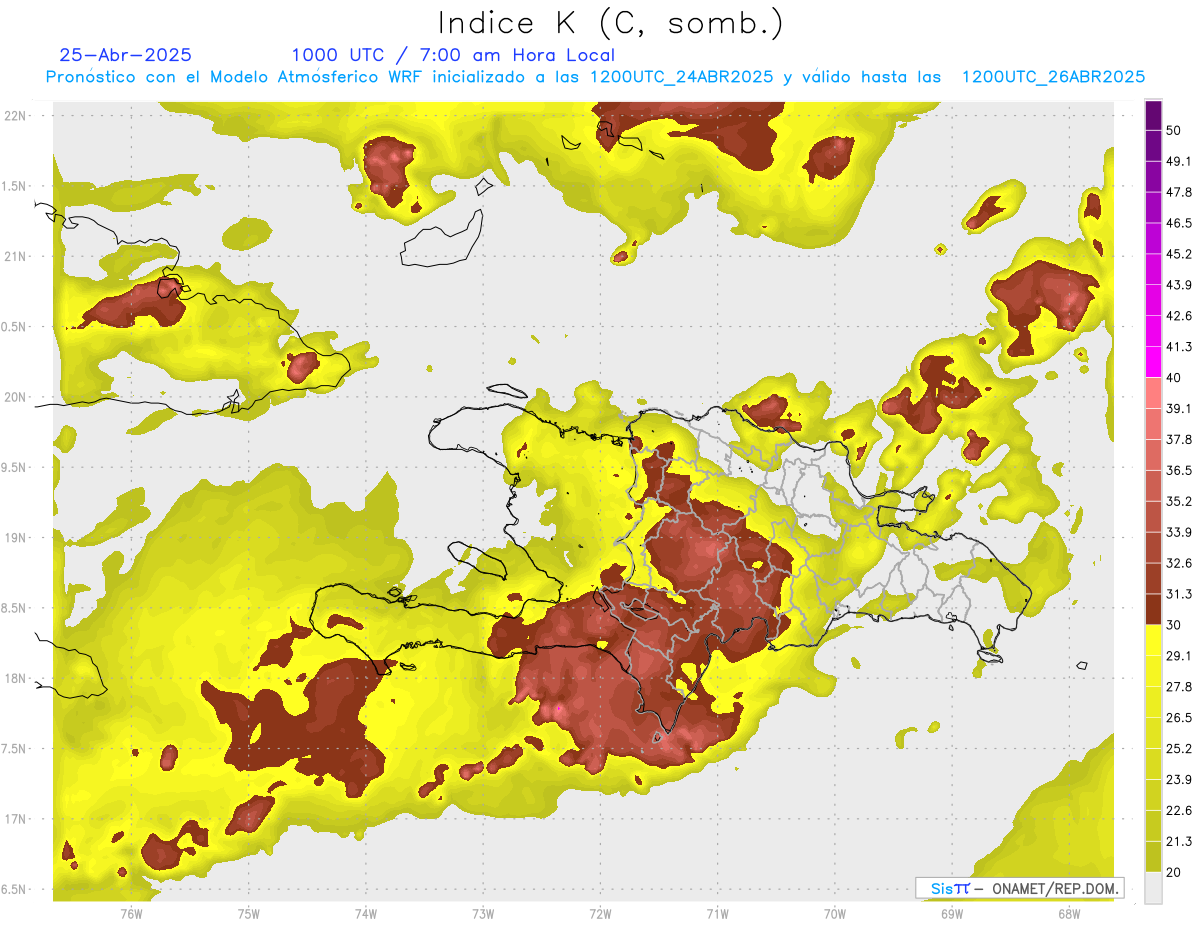Click the '20N' latitude label
1200x927 pixels.
16,397
